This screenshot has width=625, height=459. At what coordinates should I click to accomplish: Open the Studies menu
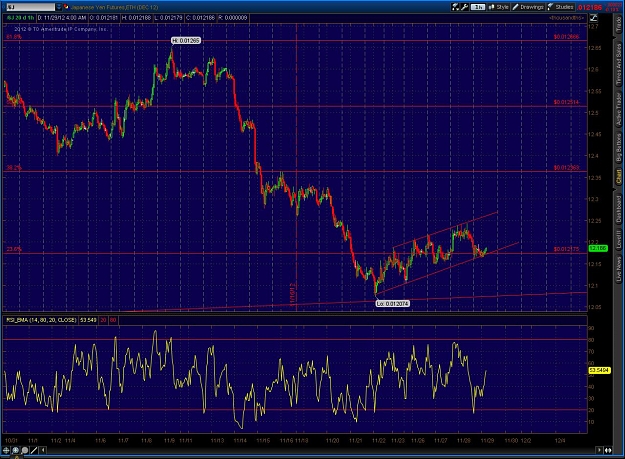point(561,7)
